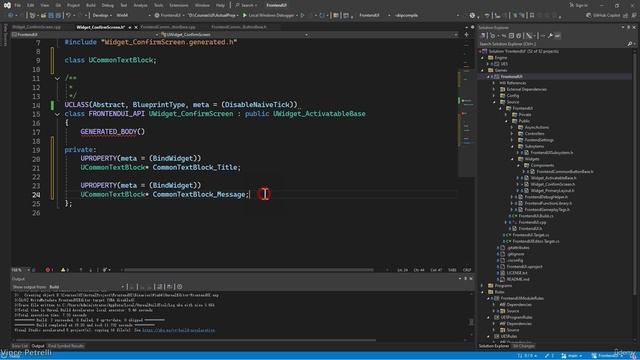Select Widget_PrimaryLayout.h file

(x=552, y=191)
